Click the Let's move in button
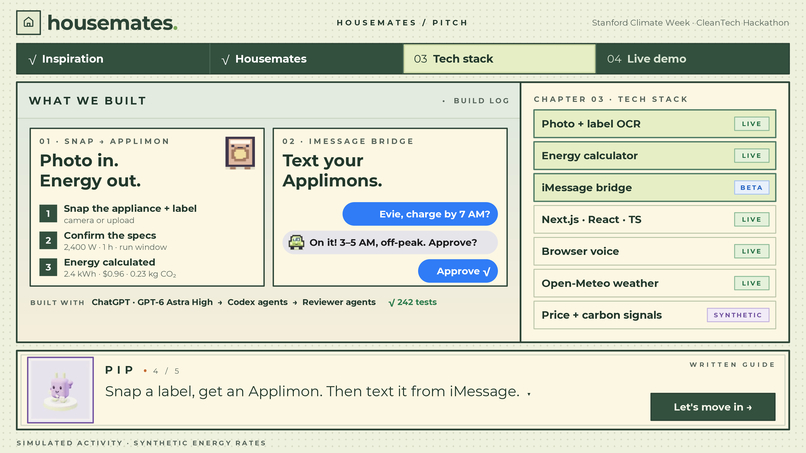The height and width of the screenshot is (453, 806). (x=713, y=407)
